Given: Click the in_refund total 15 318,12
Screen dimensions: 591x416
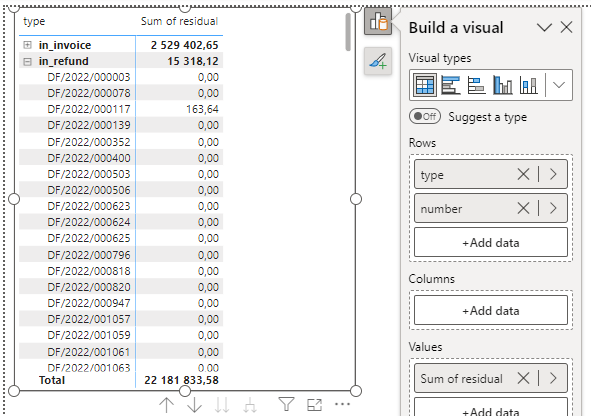Looking at the screenshot, I should point(193,61).
